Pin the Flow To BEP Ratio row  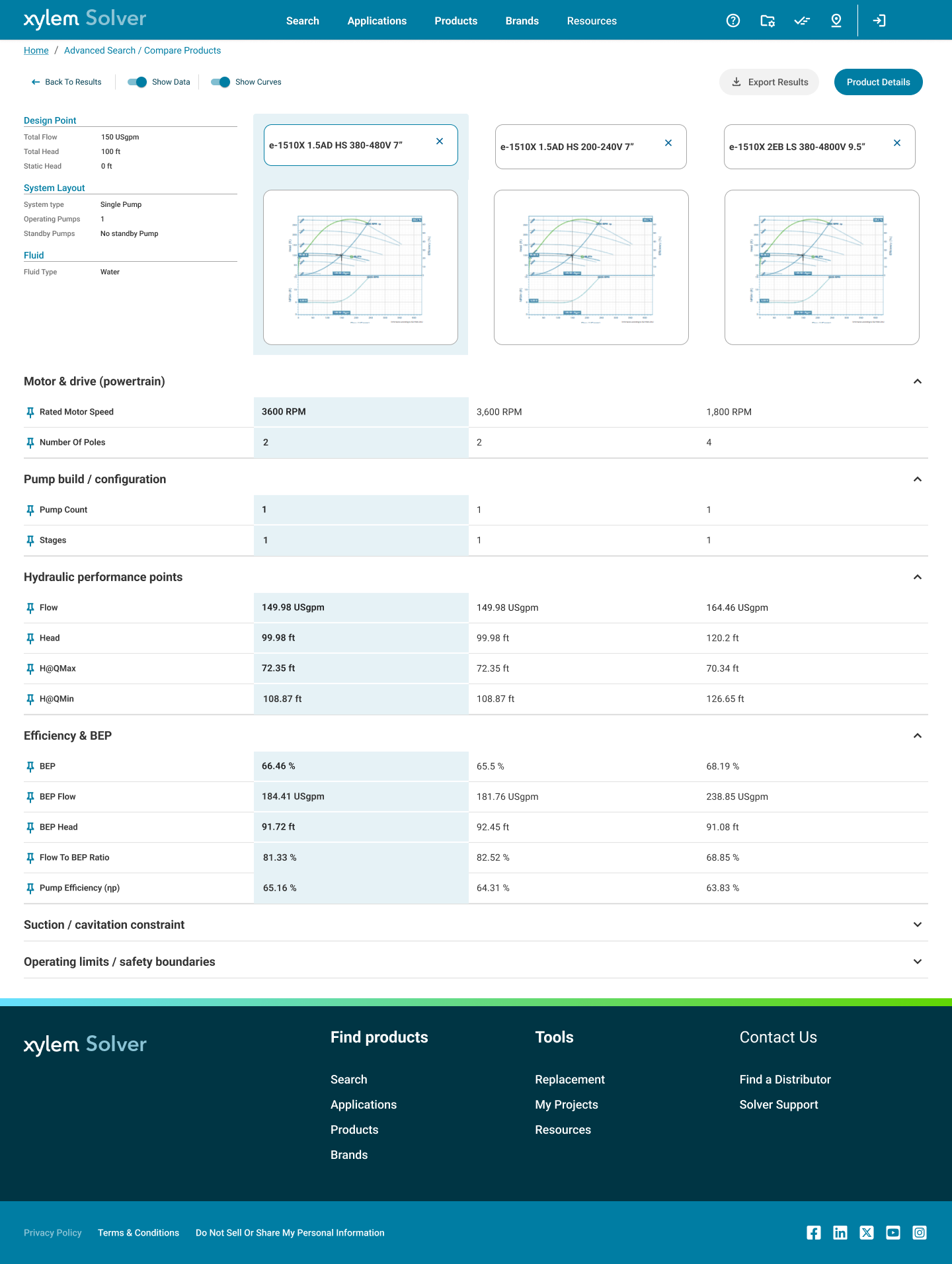[30, 858]
